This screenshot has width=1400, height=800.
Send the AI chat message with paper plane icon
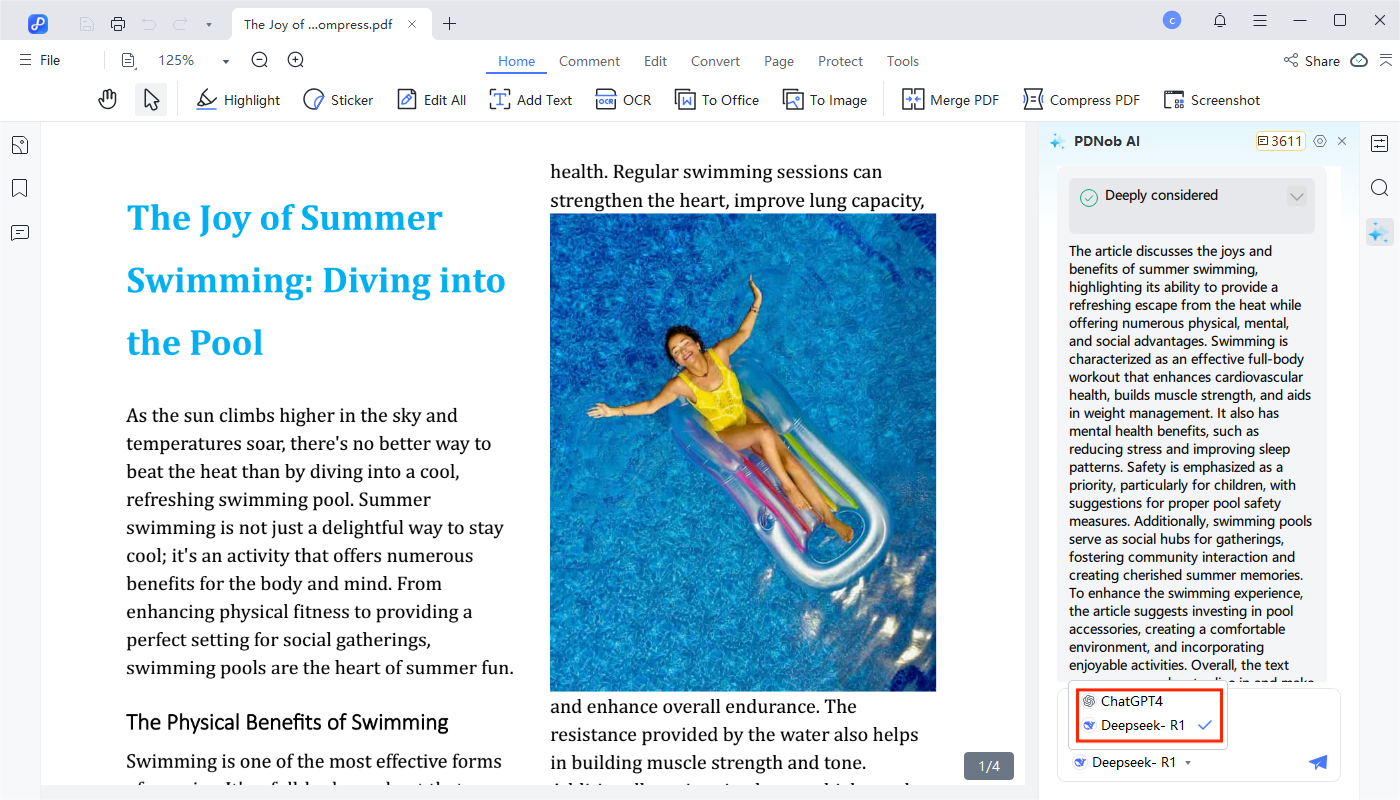point(1317,762)
